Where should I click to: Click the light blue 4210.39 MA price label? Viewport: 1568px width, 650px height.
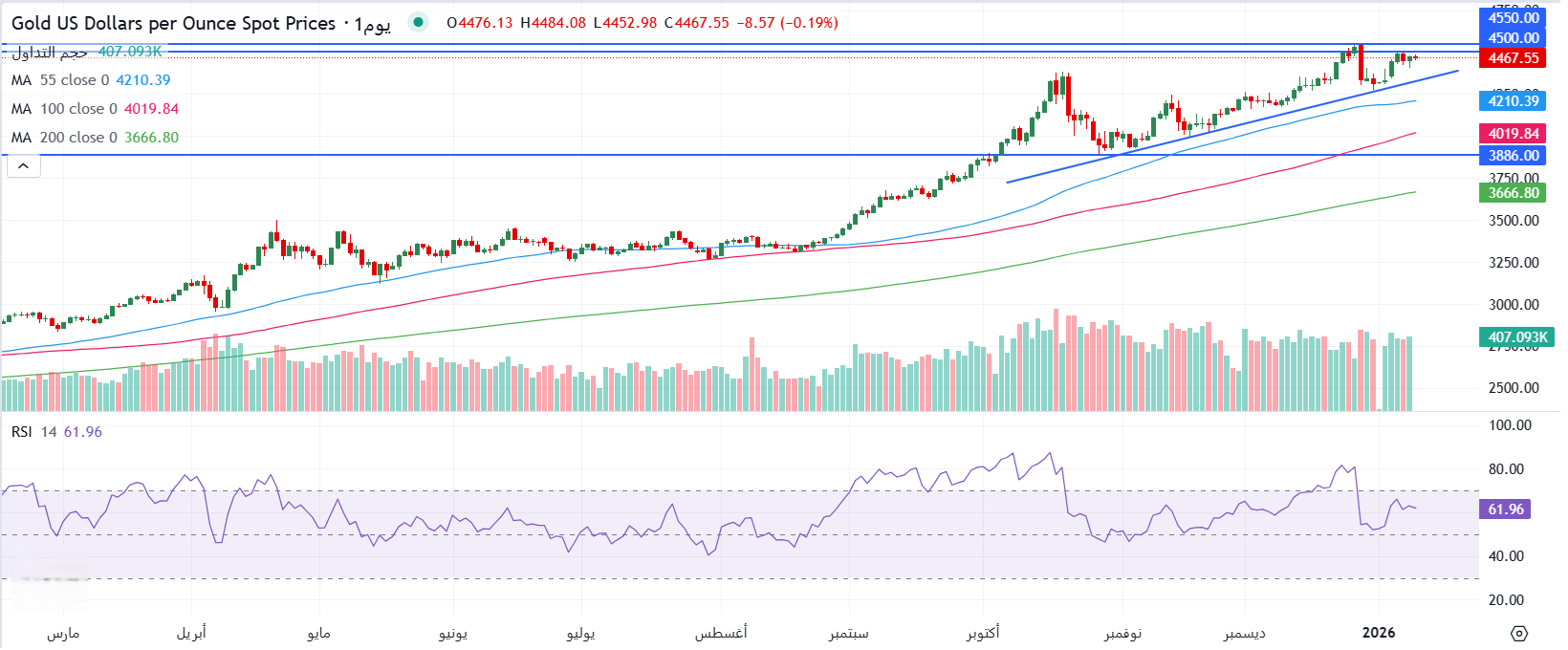(x=1513, y=101)
